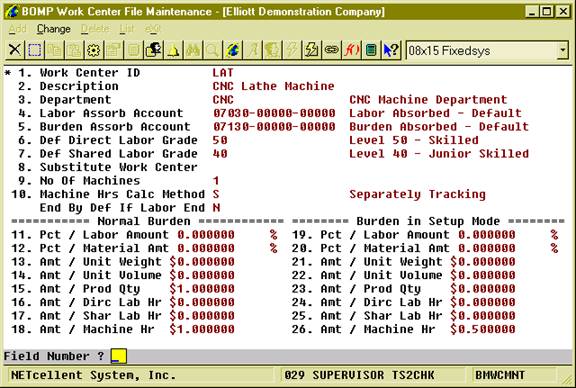Click the person-with-folder toolbar icon
Viewport: 576px width, 388px height.
[154, 50]
